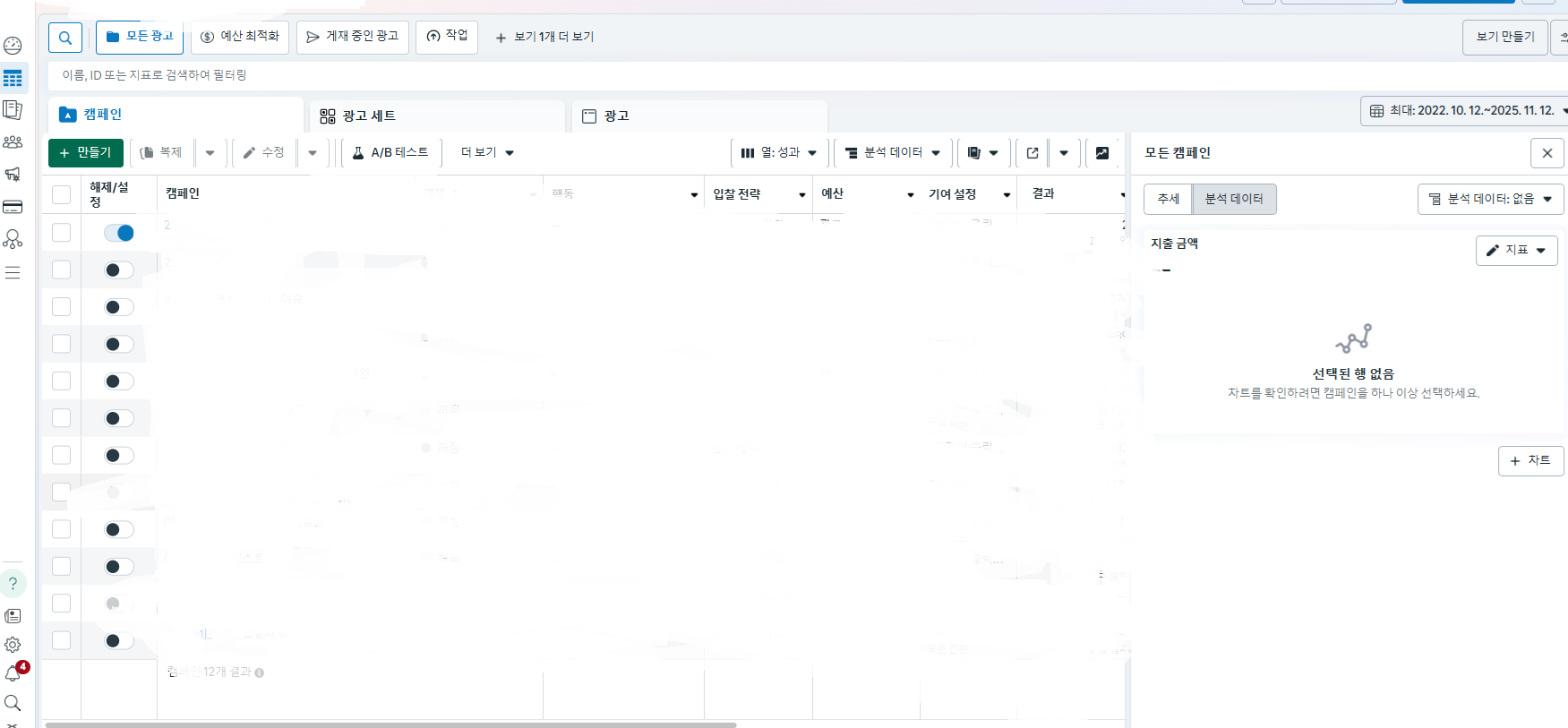The width and height of the screenshot is (1568, 728).
Task: Select the 추세 tab in side panel
Action: pos(1168,199)
